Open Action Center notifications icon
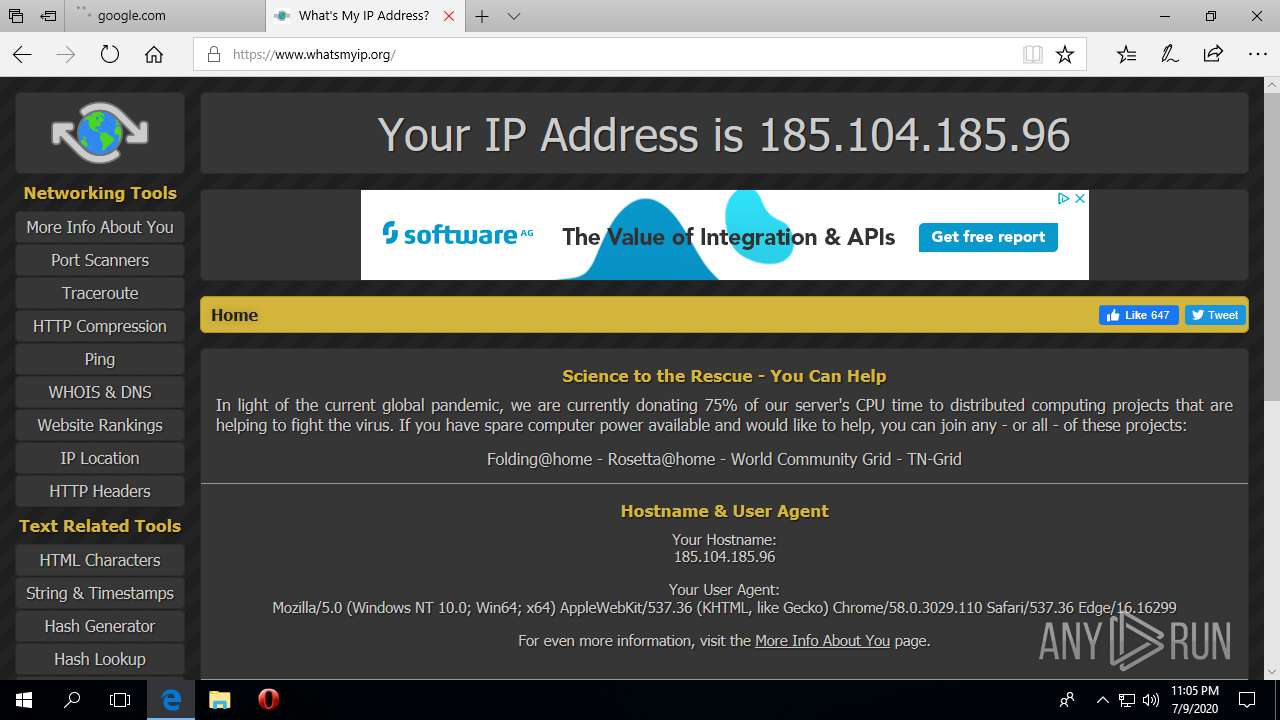1280x720 pixels. (x=1247, y=700)
